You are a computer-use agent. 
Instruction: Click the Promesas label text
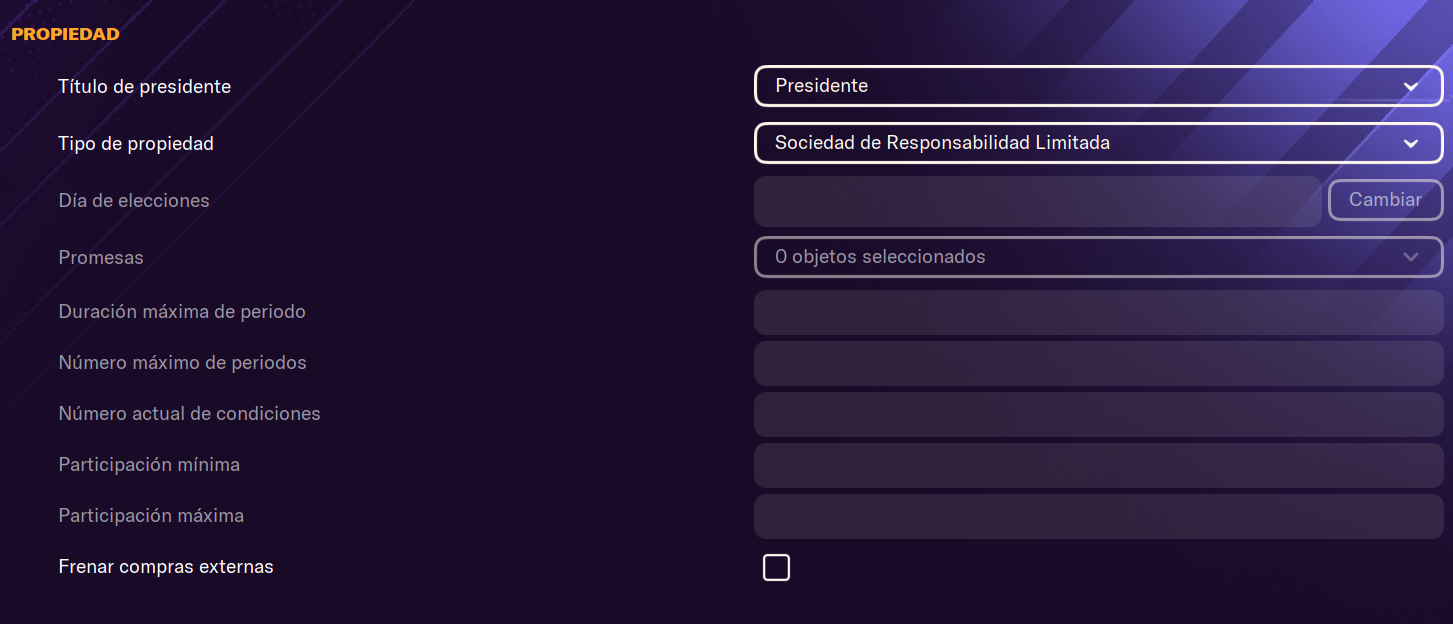pos(101,258)
